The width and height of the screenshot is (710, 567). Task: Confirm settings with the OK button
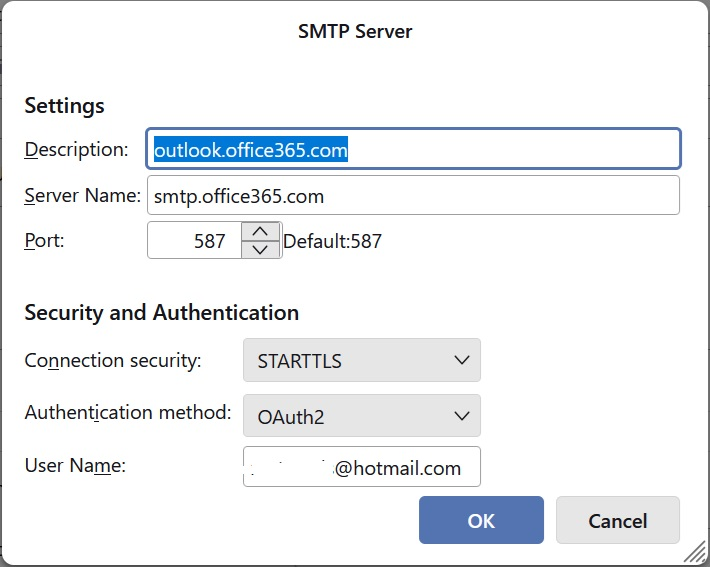481,520
